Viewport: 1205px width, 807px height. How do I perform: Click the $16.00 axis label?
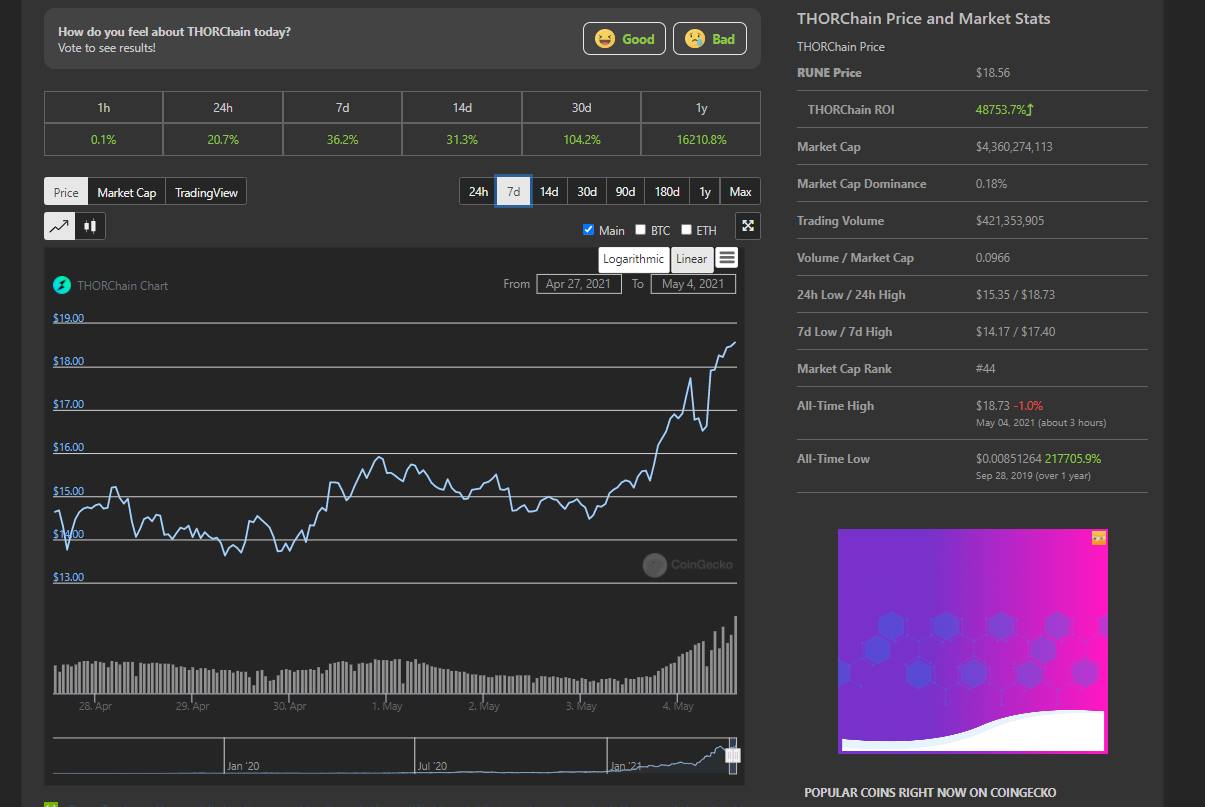(69, 447)
